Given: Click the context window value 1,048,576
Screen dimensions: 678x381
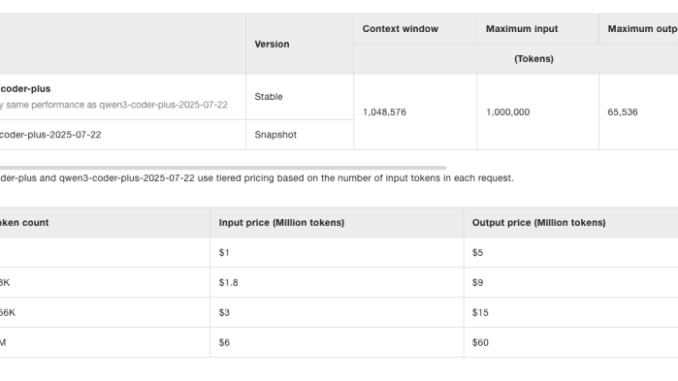Looking at the screenshot, I should [x=384, y=112].
